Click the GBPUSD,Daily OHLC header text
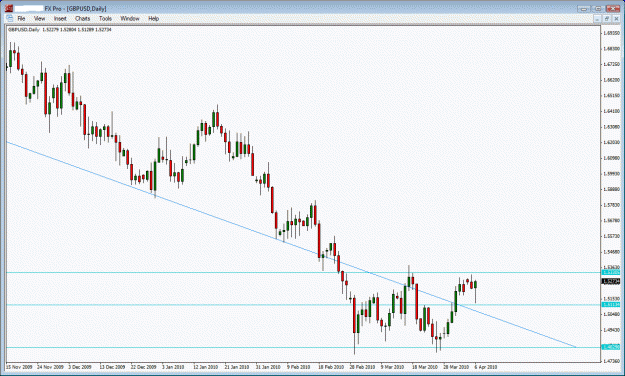 pos(60,30)
